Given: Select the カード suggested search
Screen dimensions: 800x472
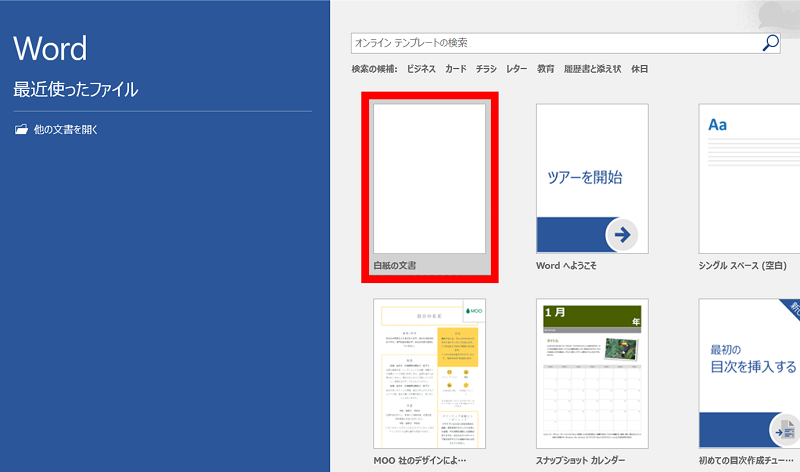Looking at the screenshot, I should [x=456, y=69].
